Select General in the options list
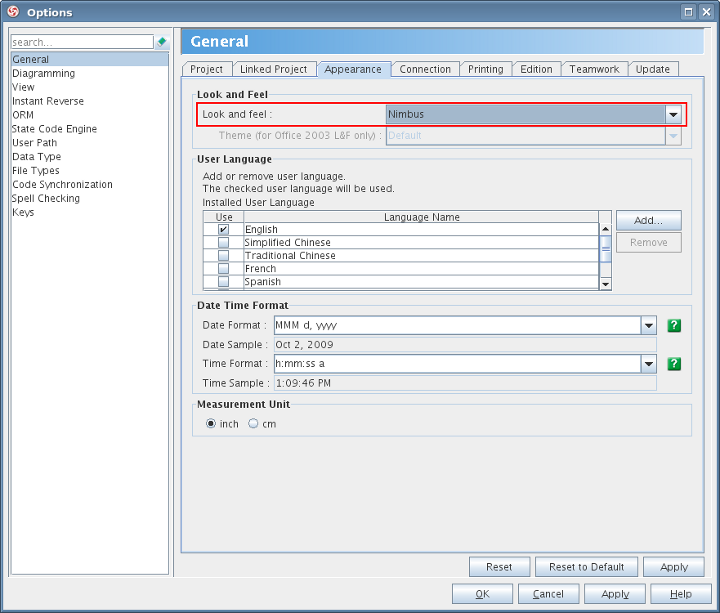 tap(90, 59)
